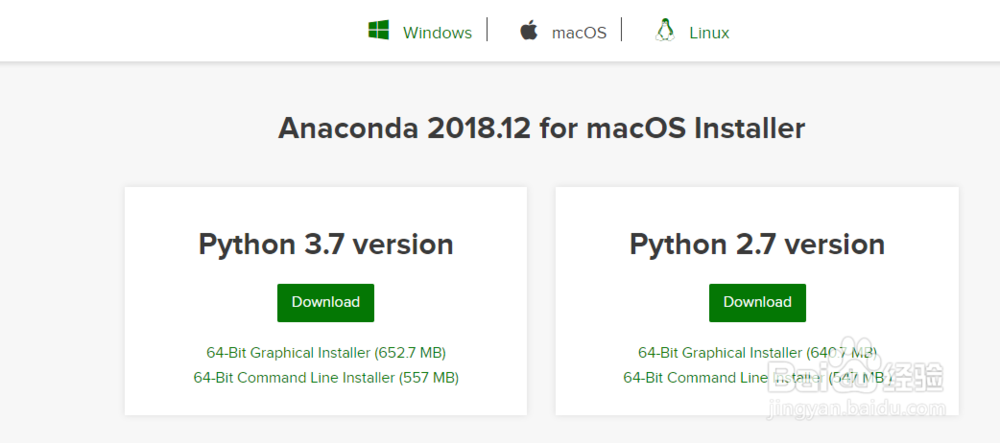
Task: Download the Python 3.7 version
Action: pos(325,303)
